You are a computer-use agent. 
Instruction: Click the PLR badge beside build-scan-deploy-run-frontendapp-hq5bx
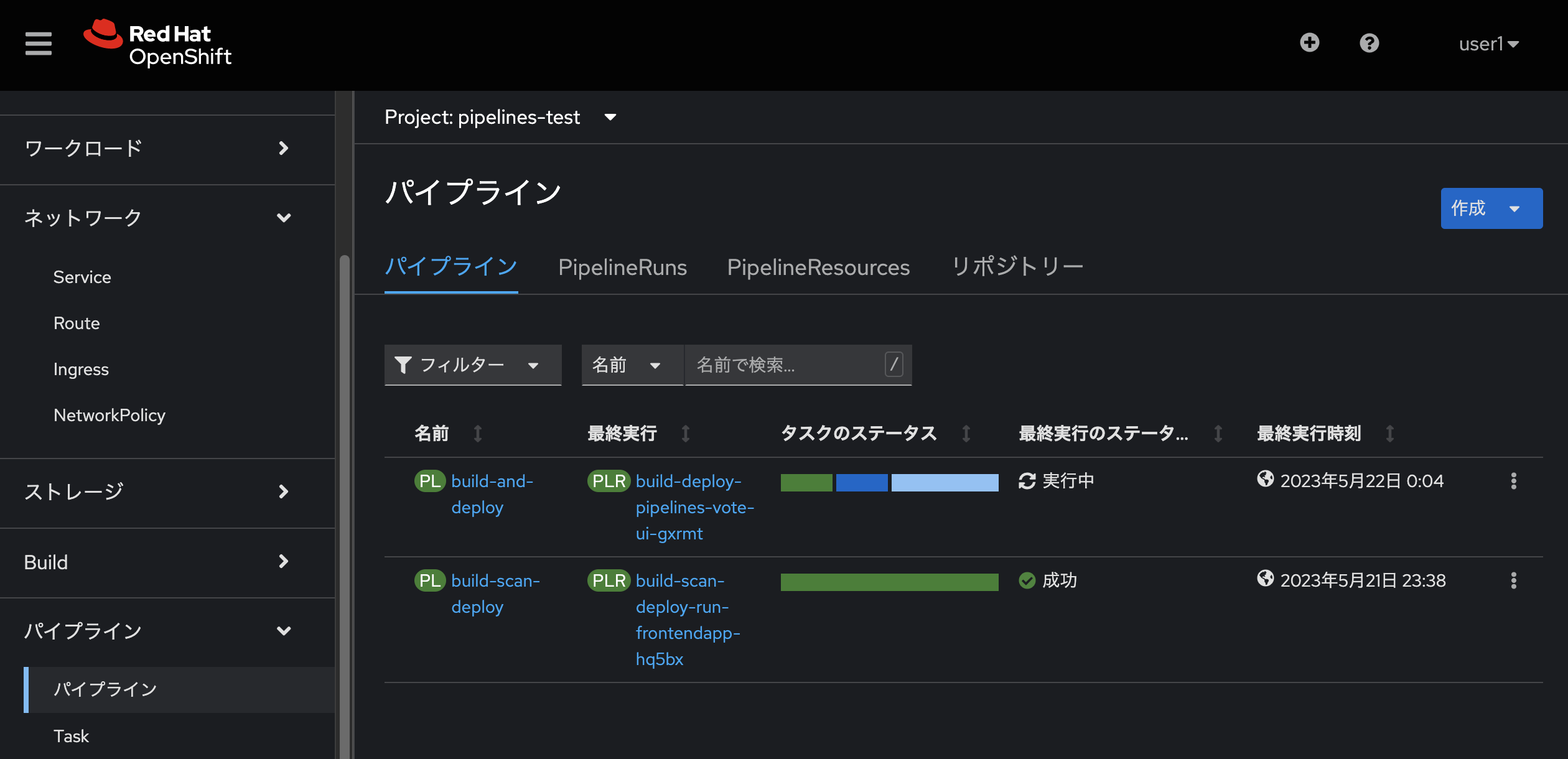coord(609,580)
